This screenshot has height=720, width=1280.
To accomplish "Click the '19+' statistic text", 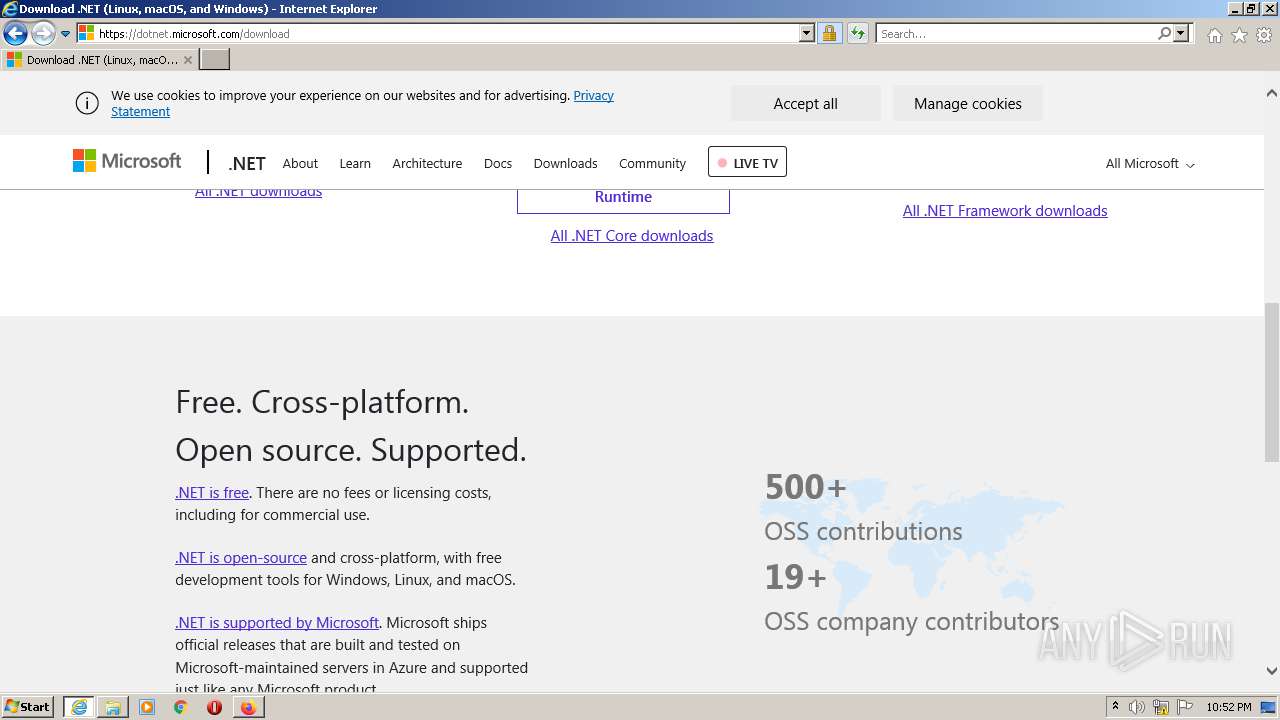I will click(x=795, y=577).
